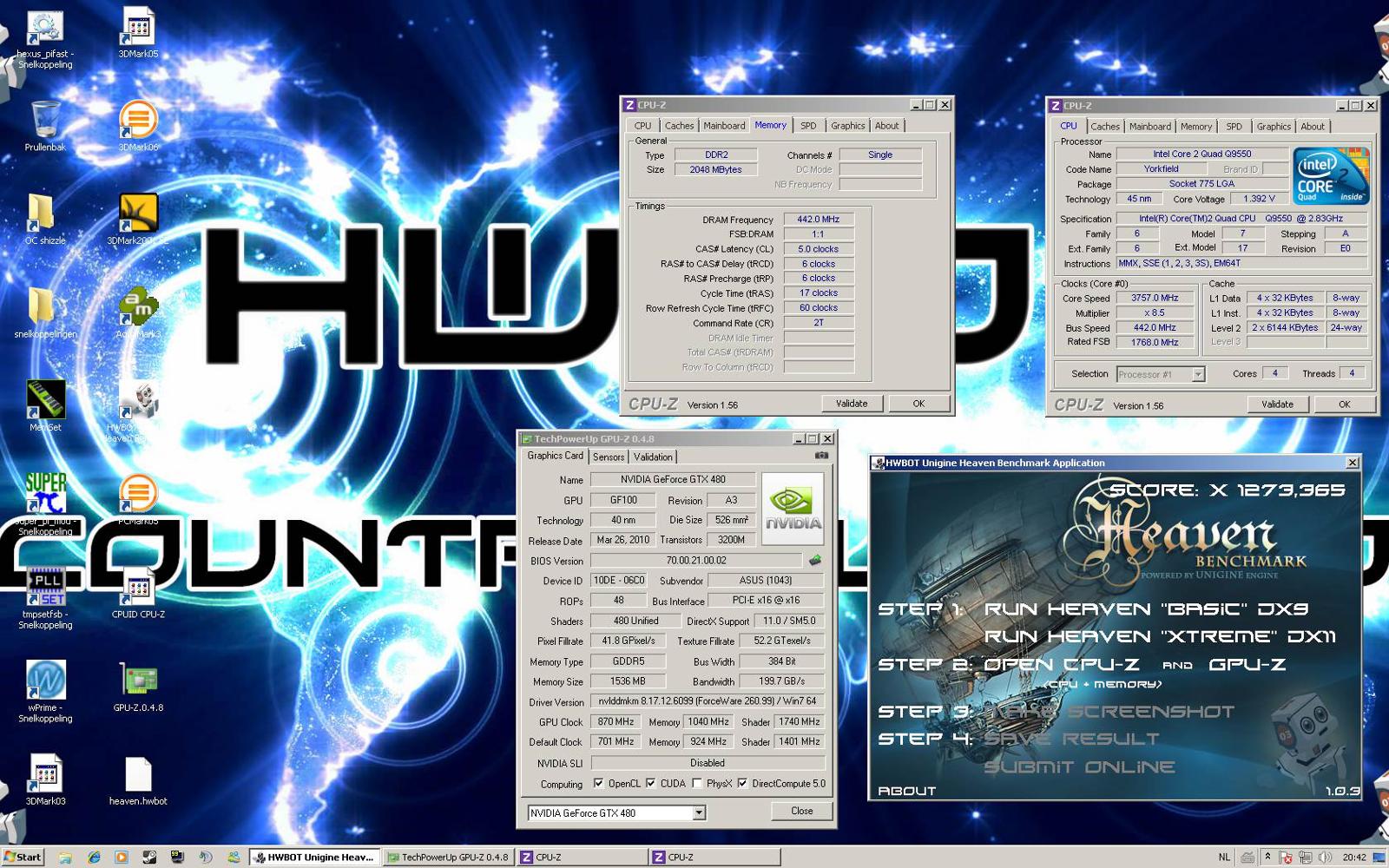Switch to the TechPowerUp GPU-Z 0.4.8 taskbar button
The height and width of the screenshot is (868, 1389).
pyautogui.click(x=448, y=857)
